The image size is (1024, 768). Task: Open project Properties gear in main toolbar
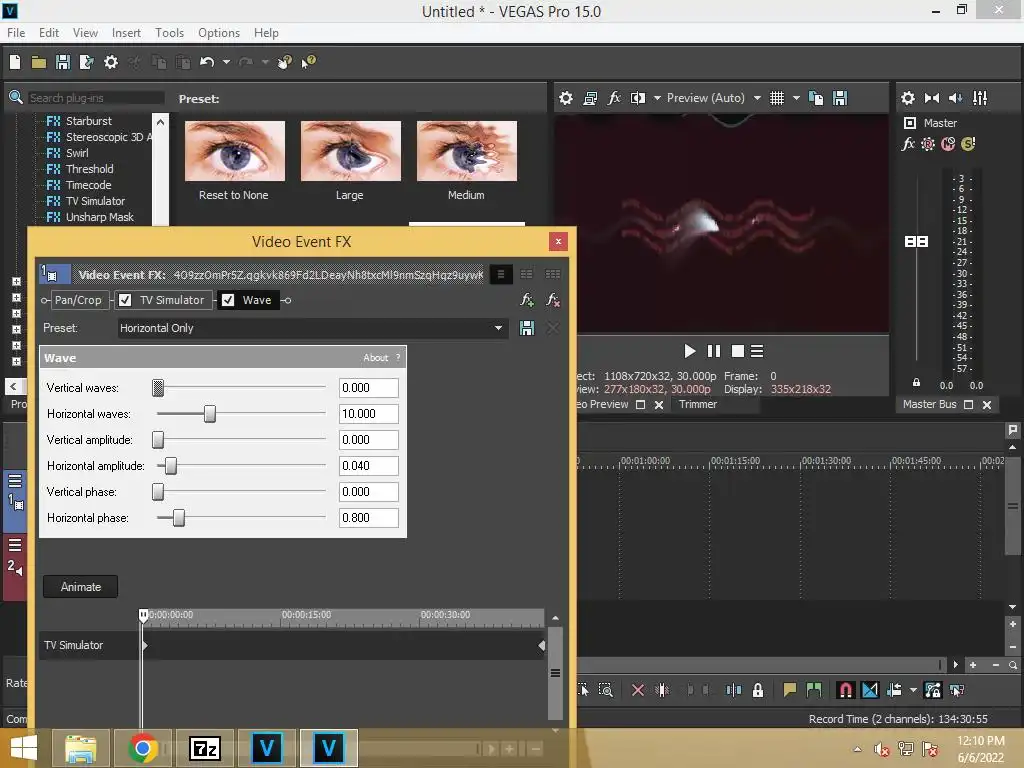111,62
